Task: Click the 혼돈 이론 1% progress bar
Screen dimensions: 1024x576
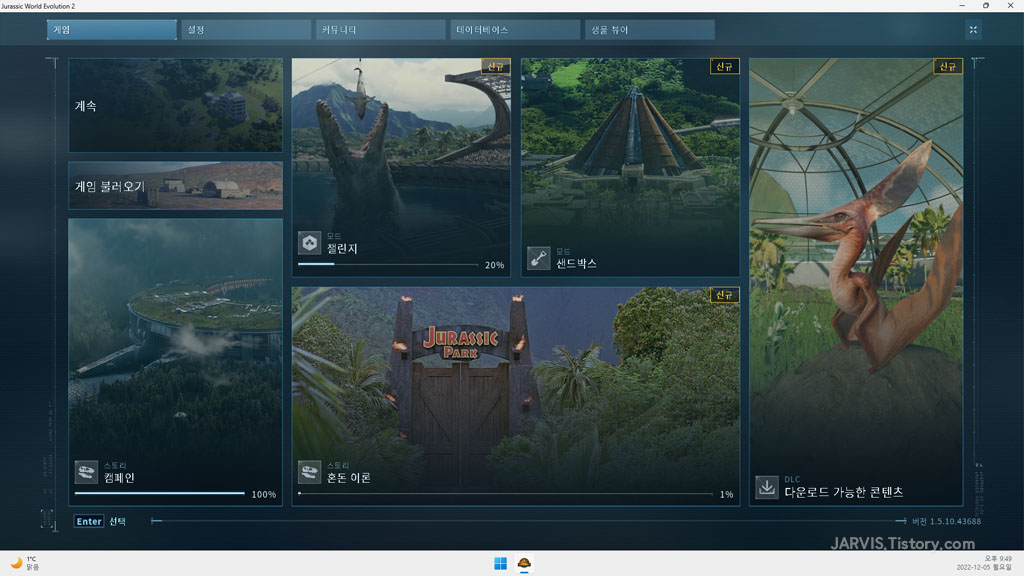Action: point(505,494)
